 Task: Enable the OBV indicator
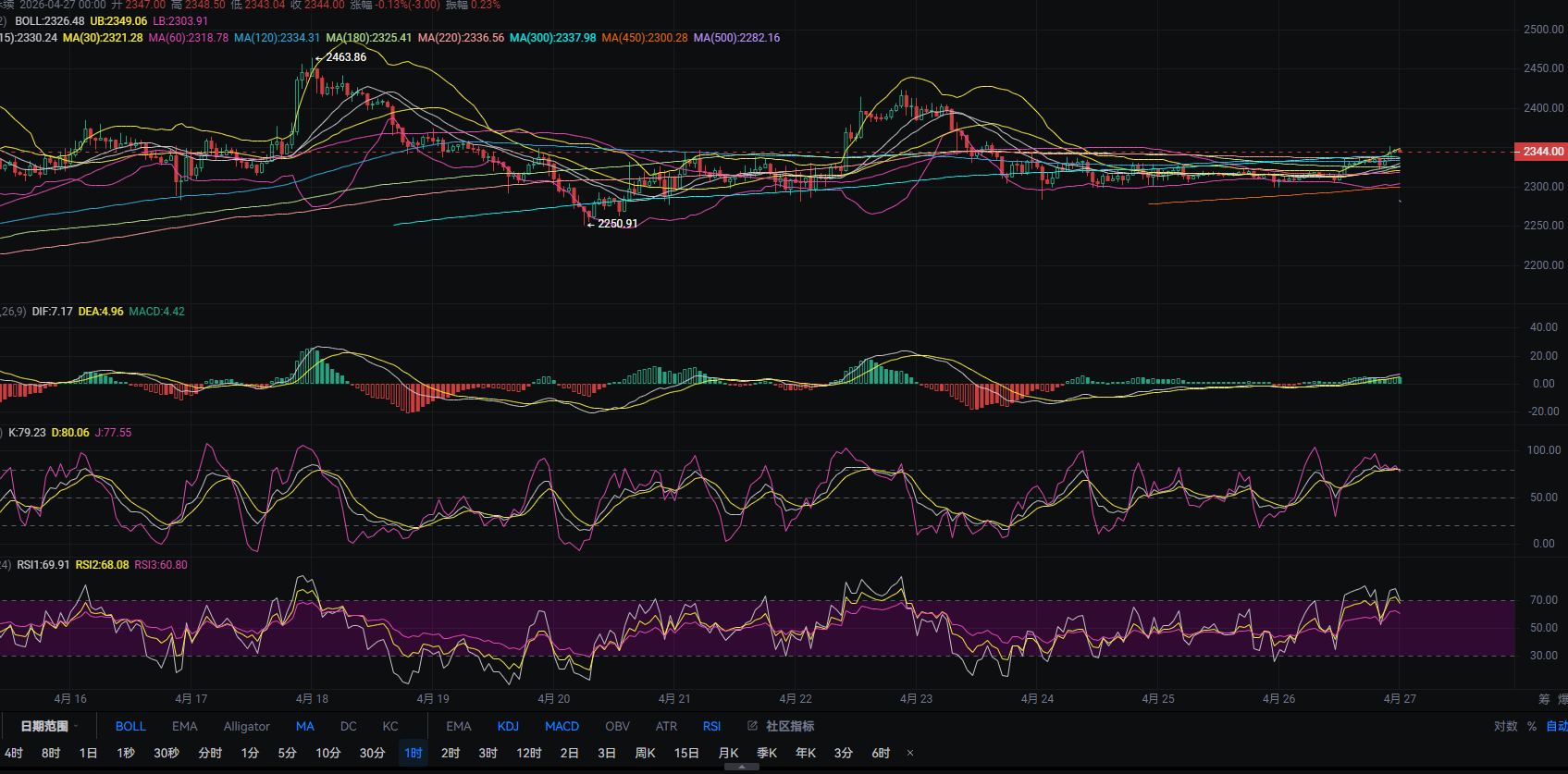click(617, 726)
